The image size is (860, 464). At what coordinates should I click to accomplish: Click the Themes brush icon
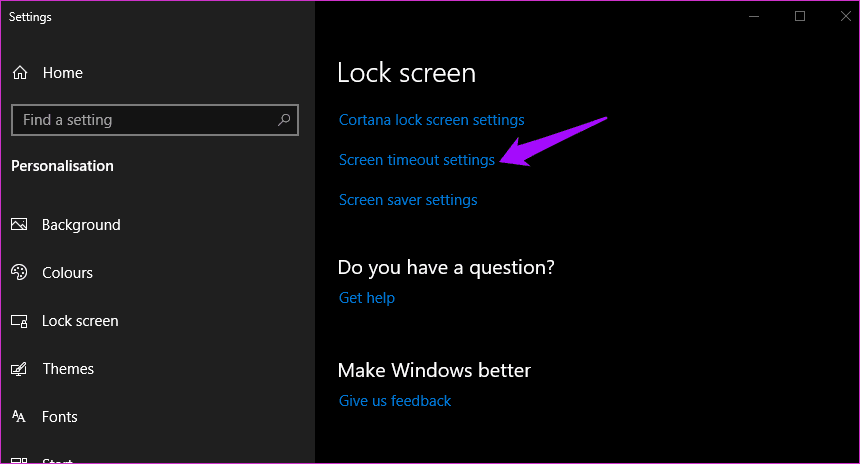(19, 369)
